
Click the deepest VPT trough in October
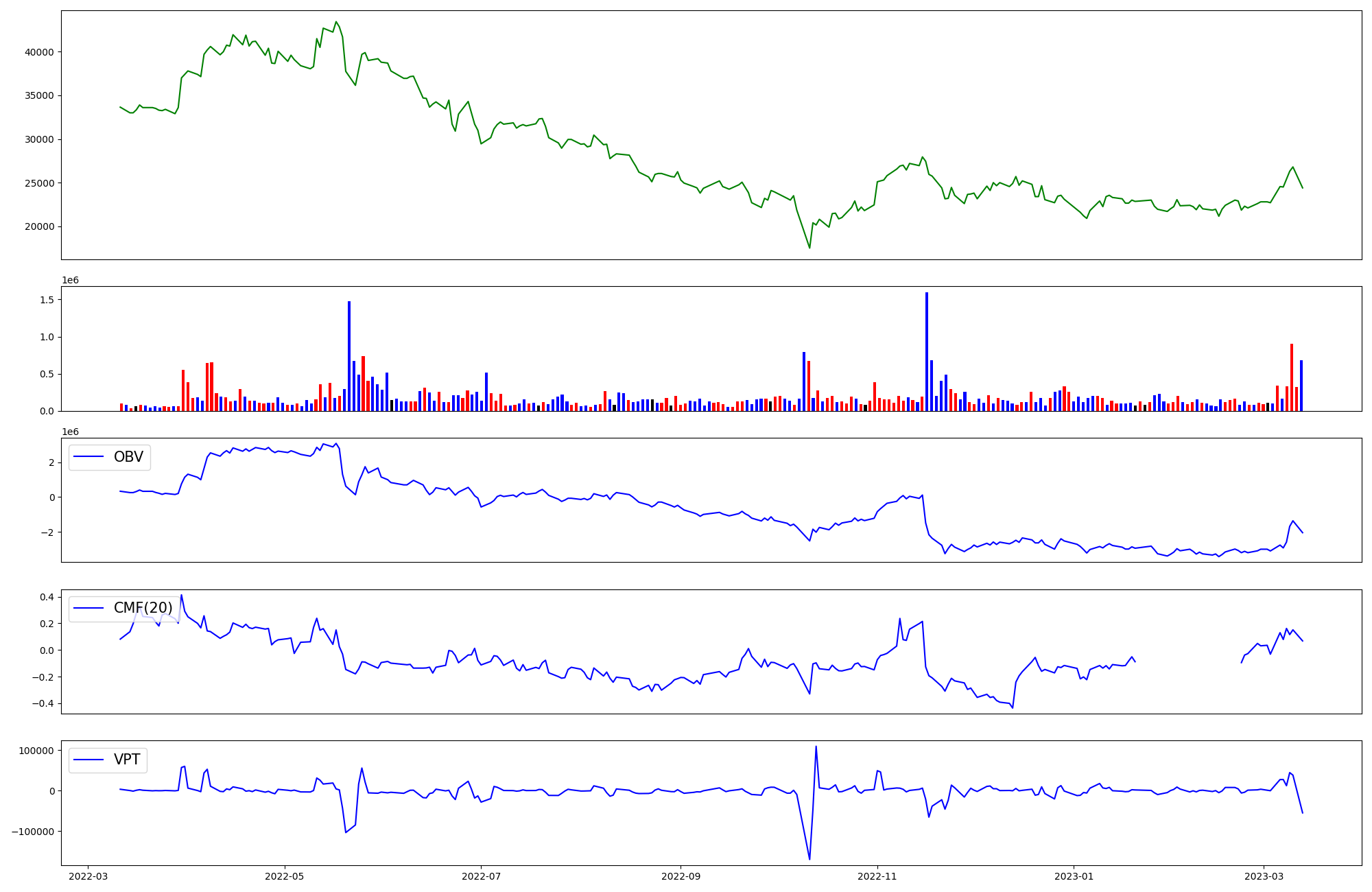click(809, 858)
